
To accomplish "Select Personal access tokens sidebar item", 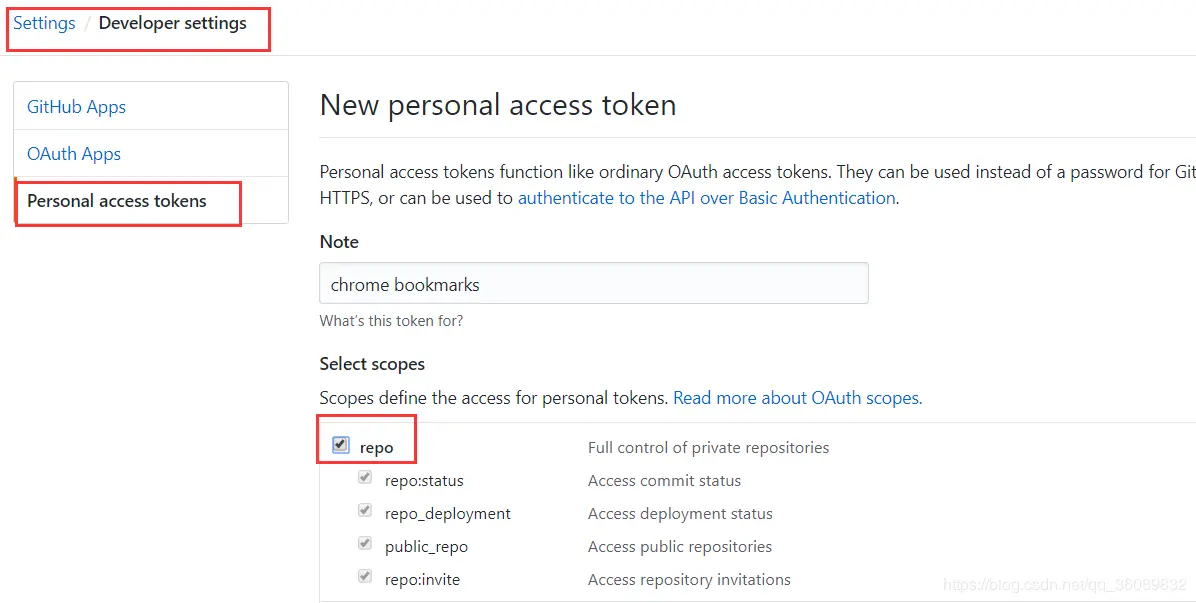I will pos(117,201).
